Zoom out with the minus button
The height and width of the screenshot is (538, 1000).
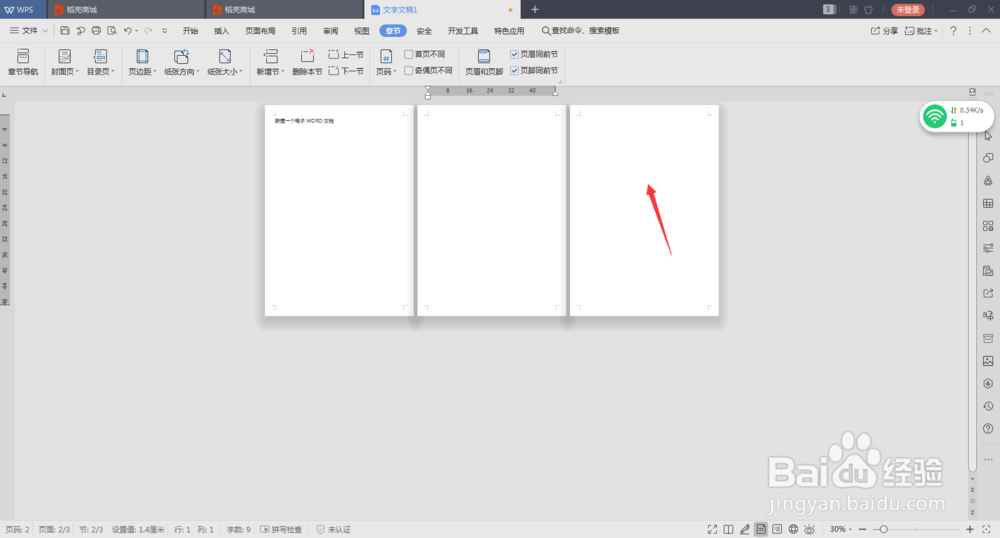[862, 529]
